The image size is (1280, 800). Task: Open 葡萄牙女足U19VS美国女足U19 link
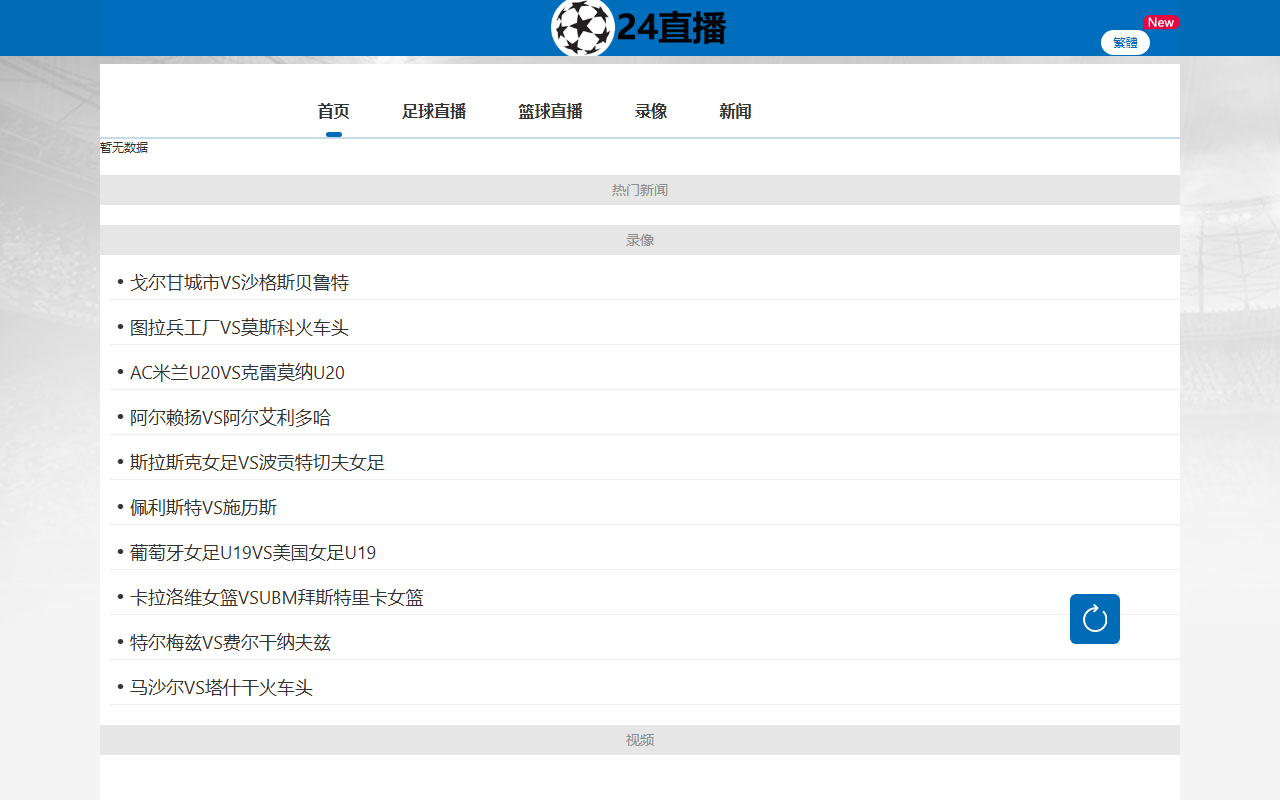tap(253, 553)
